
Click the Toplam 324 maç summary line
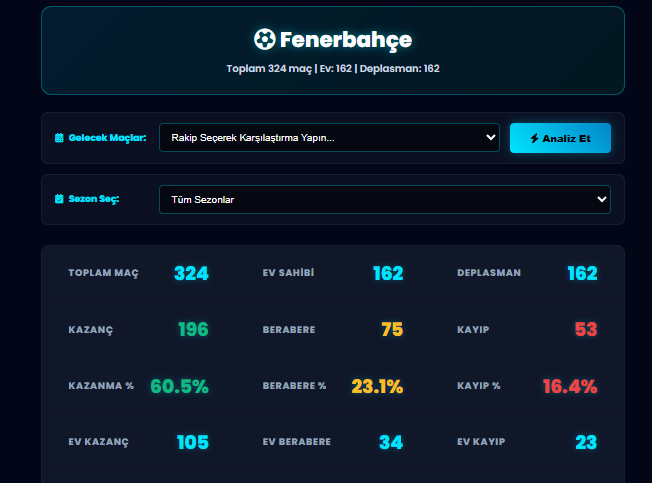(x=333, y=69)
